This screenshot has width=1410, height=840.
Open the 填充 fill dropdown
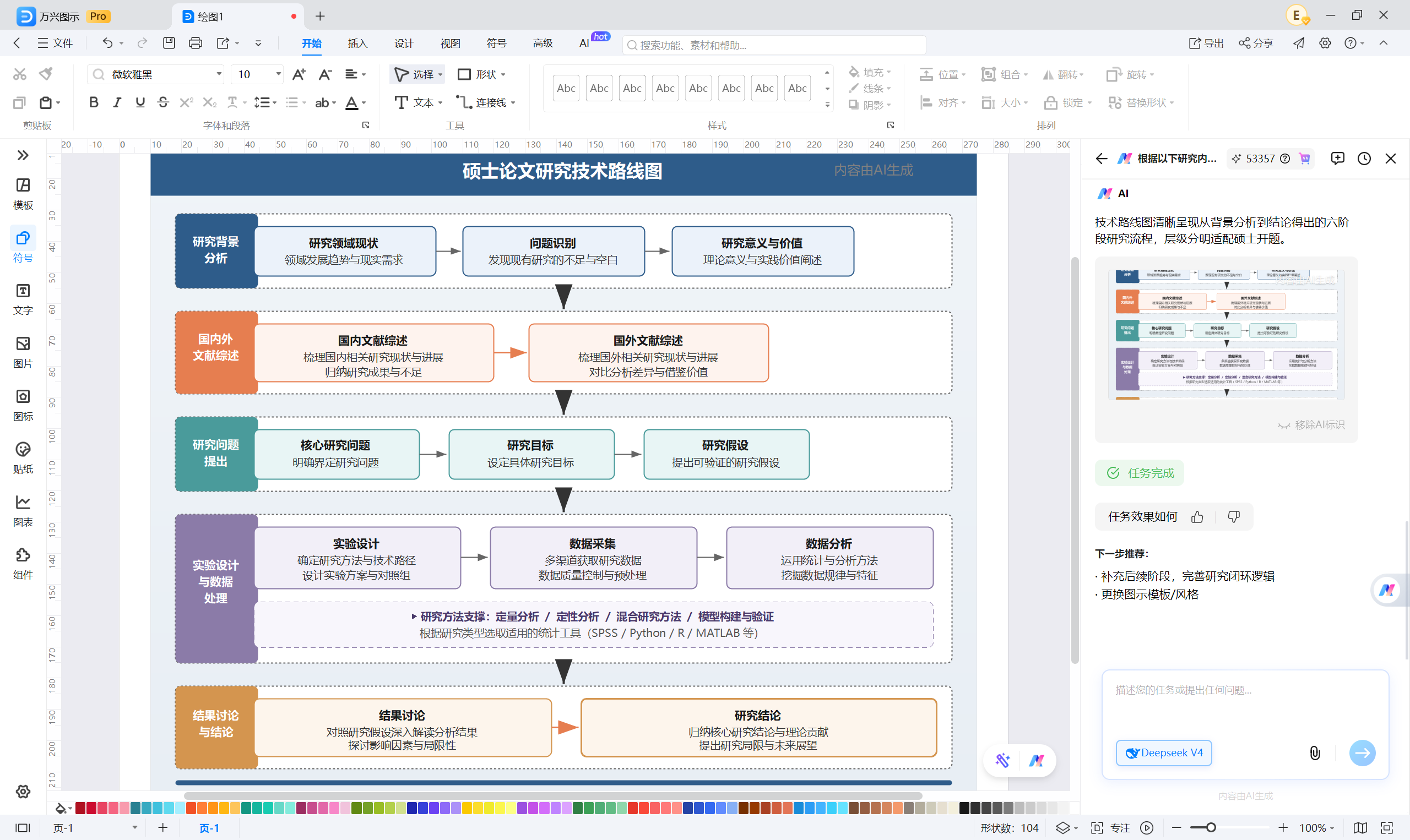point(870,72)
